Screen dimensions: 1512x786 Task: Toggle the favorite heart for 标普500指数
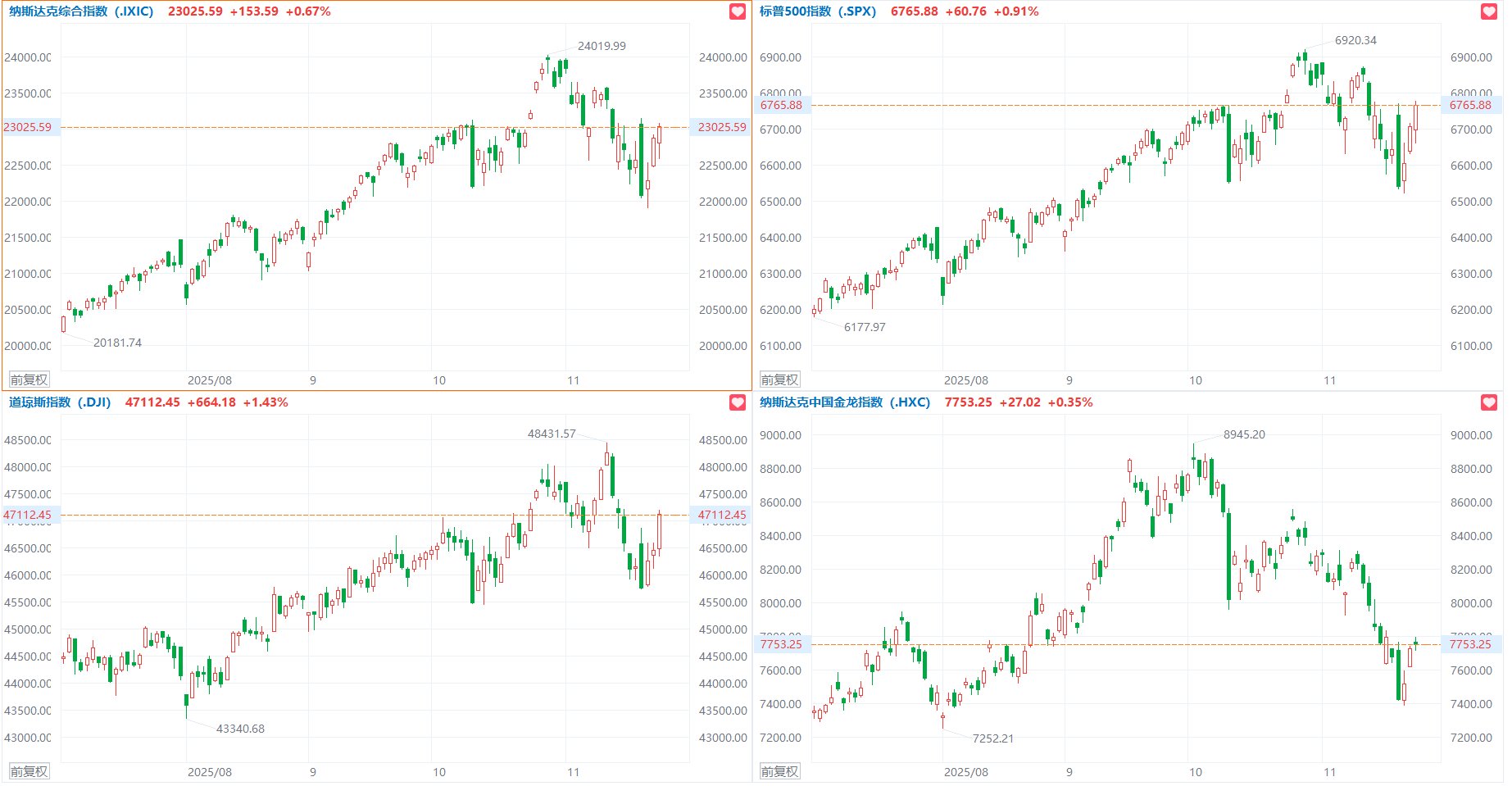(1489, 11)
